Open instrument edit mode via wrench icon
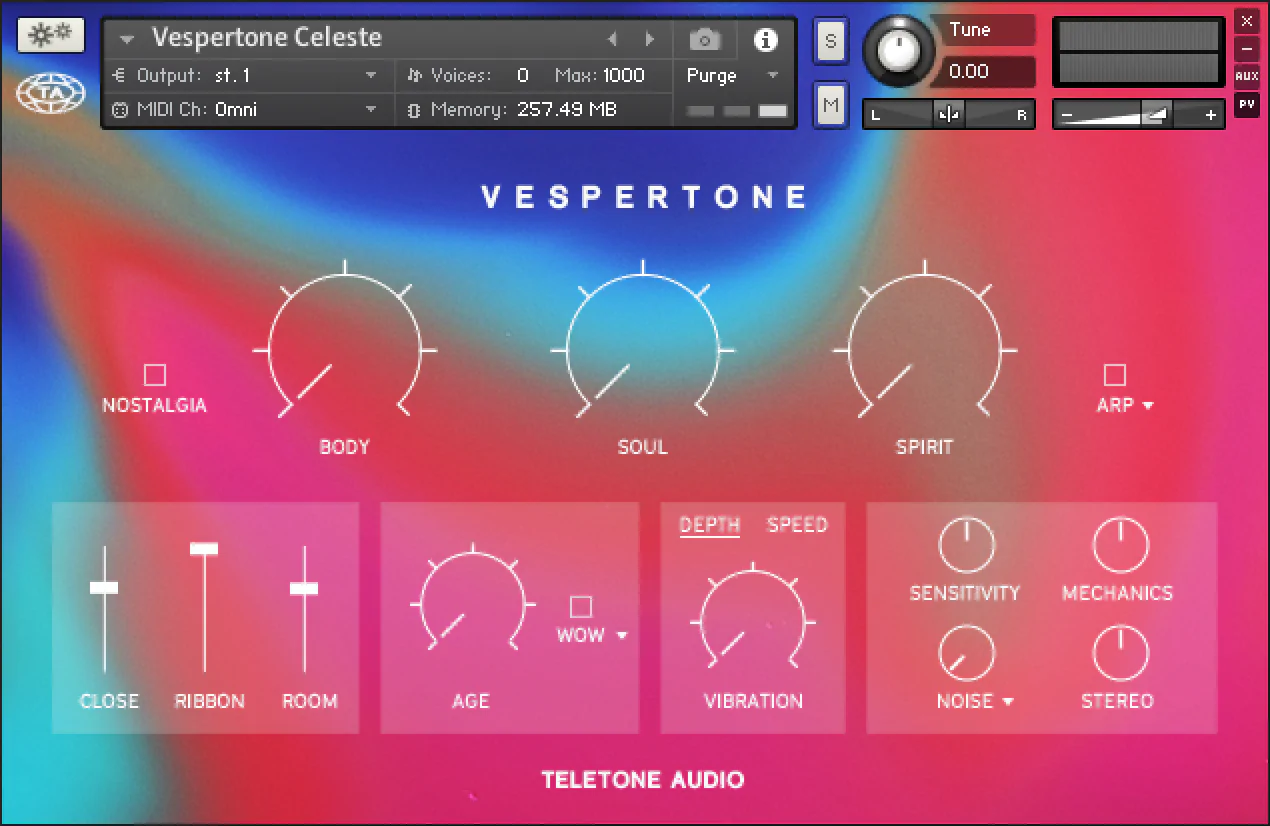The image size is (1270, 826). (x=51, y=36)
